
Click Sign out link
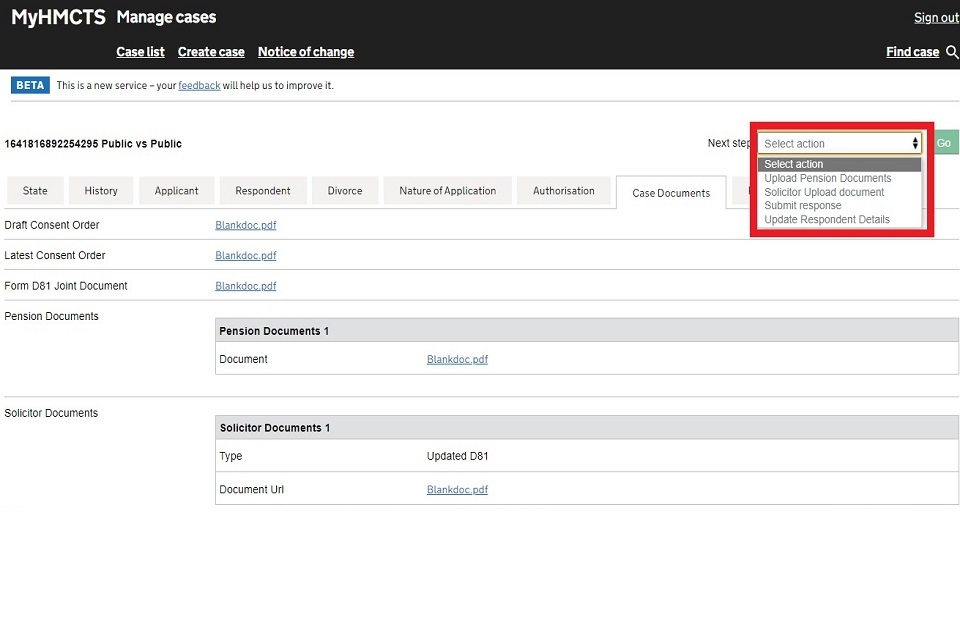[x=936, y=18]
